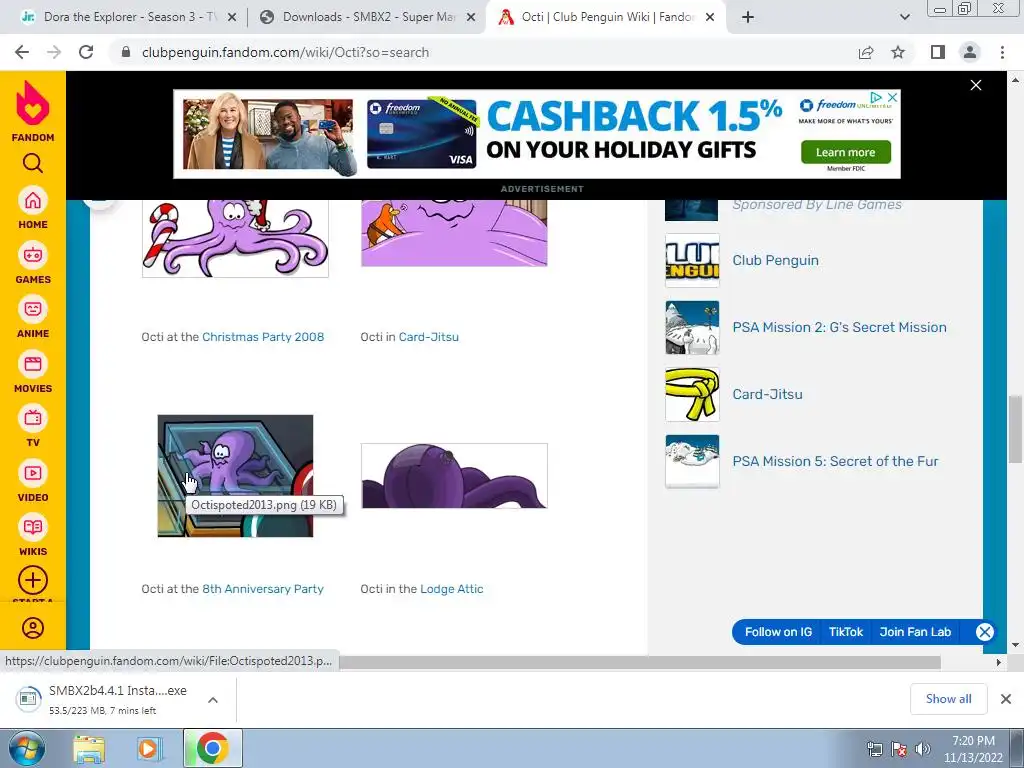Open PSA Mission 2: G's Secret Mission

[839, 327]
